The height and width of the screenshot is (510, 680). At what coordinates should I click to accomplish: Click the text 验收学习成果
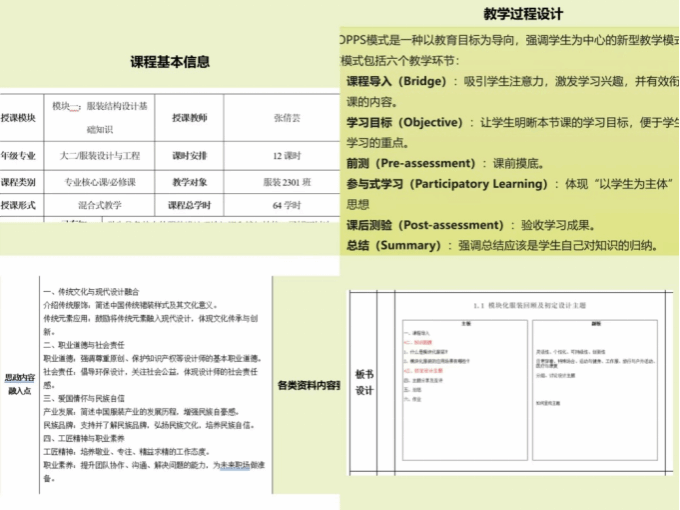coord(555,225)
